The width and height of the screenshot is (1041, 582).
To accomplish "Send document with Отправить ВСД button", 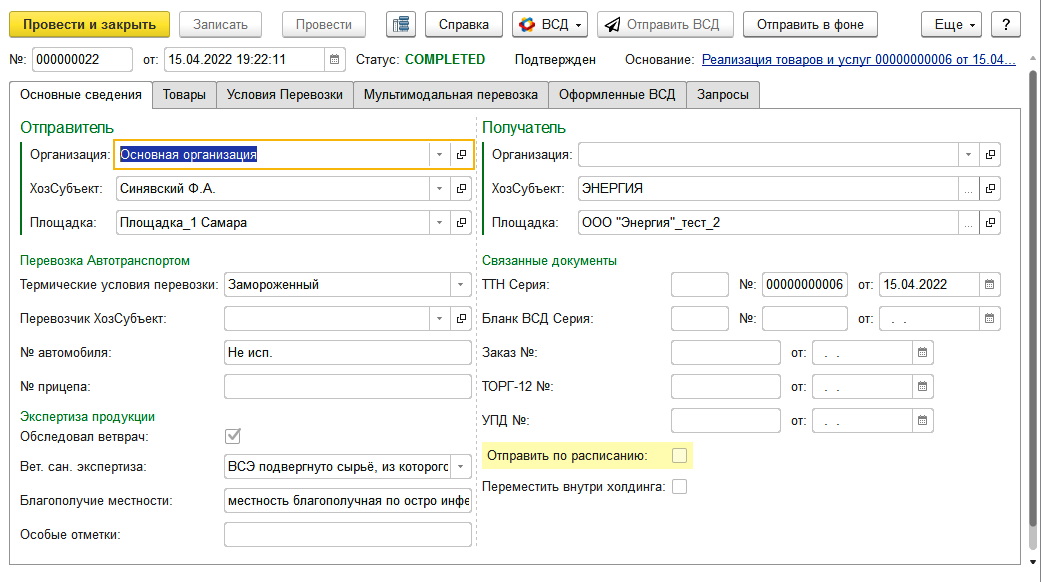I will [665, 25].
